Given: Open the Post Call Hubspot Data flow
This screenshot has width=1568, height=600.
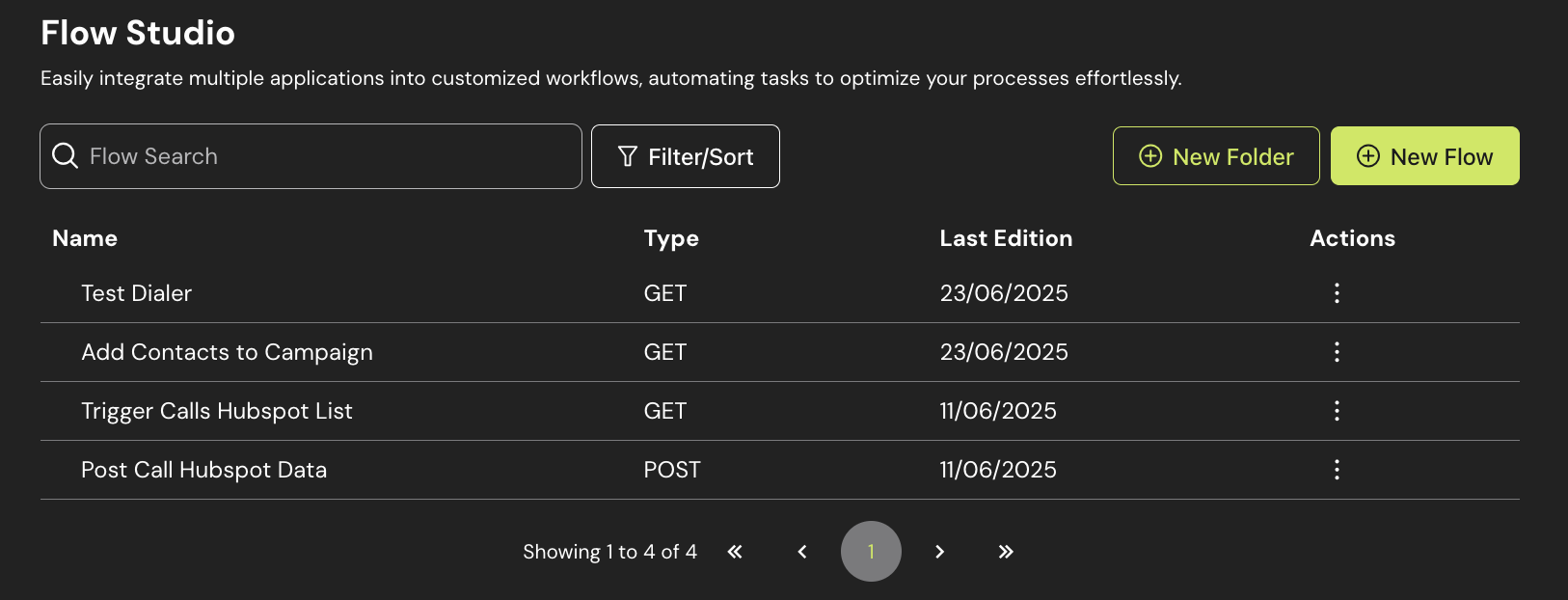Looking at the screenshot, I should [x=203, y=470].
